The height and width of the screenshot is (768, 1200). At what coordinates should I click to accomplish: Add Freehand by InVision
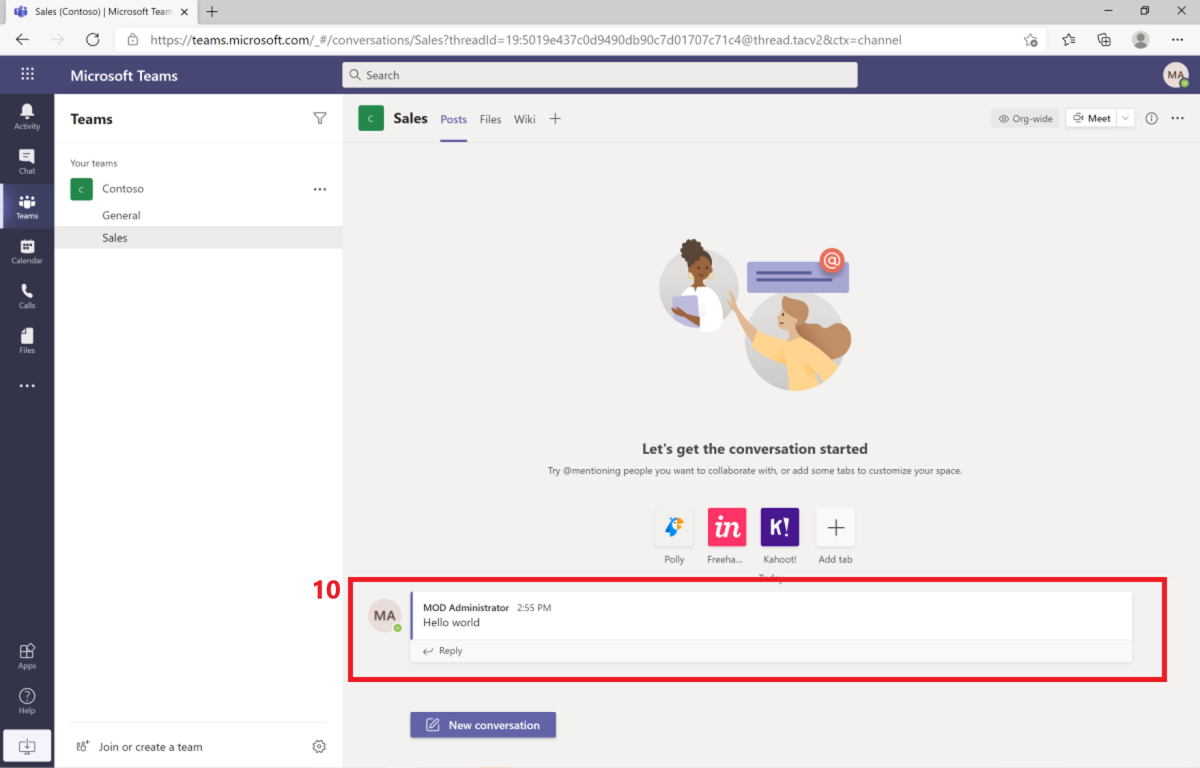726,527
